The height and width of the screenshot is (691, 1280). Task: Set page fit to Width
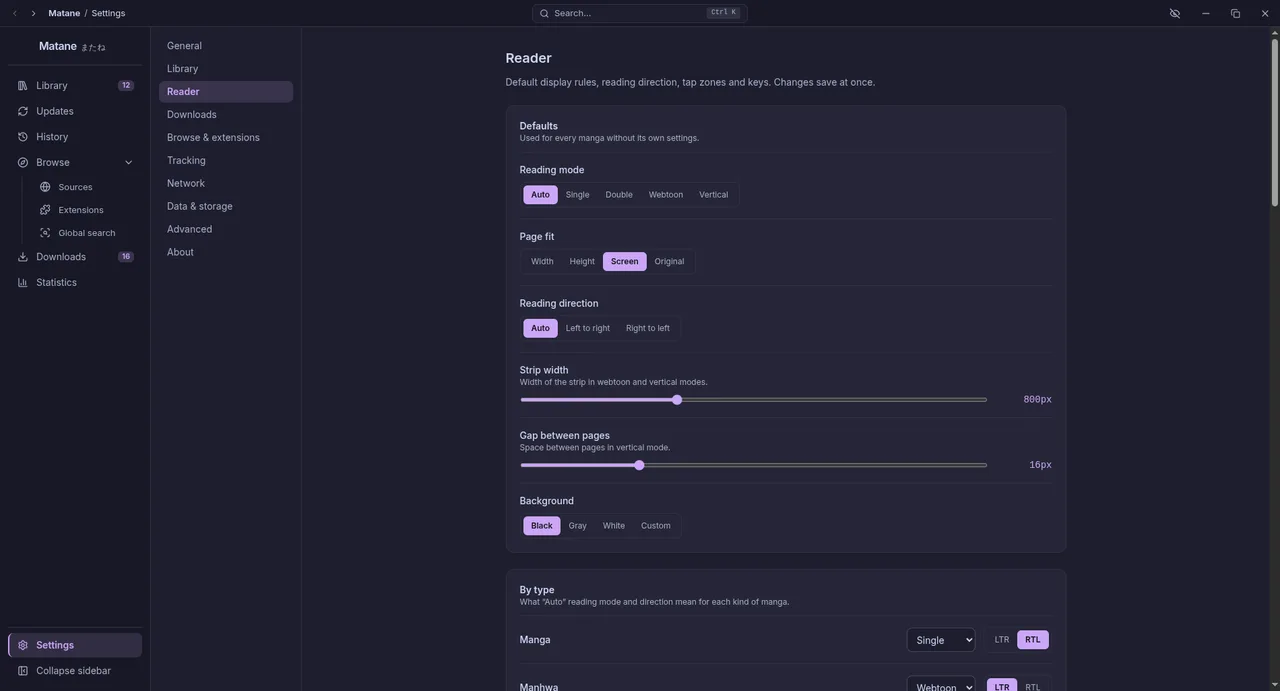(542, 262)
